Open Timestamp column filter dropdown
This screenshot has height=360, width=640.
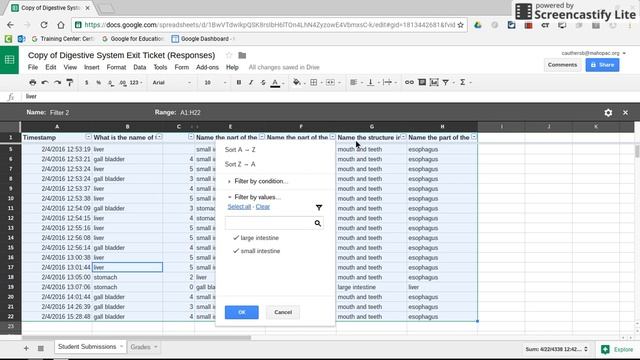88,137
